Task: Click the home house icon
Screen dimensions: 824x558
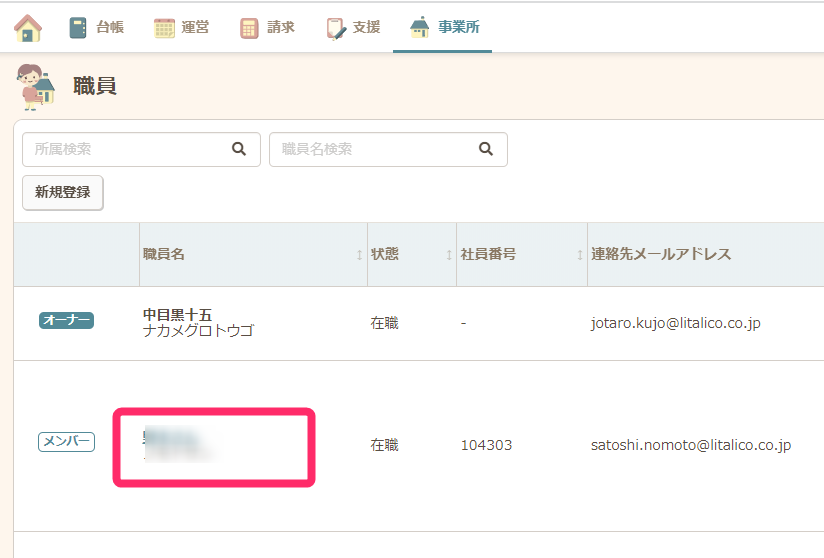Action: click(x=28, y=28)
